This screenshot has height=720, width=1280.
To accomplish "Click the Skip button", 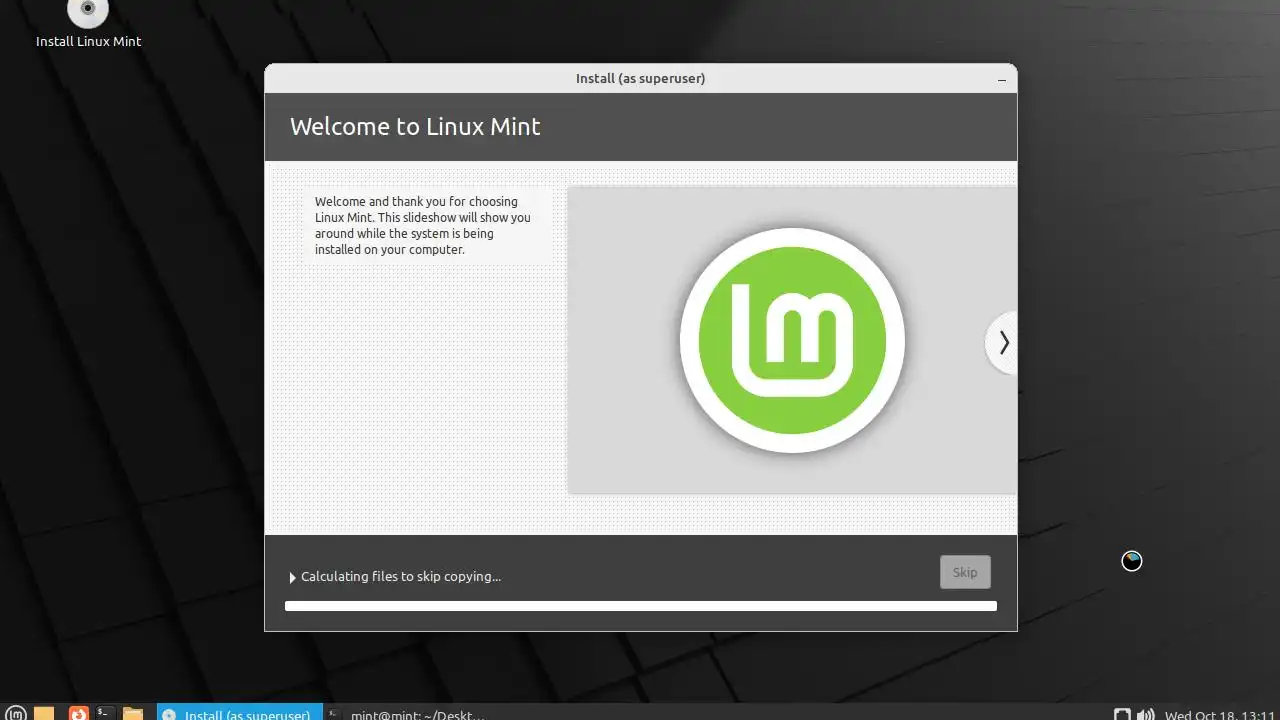I will coord(965,572).
